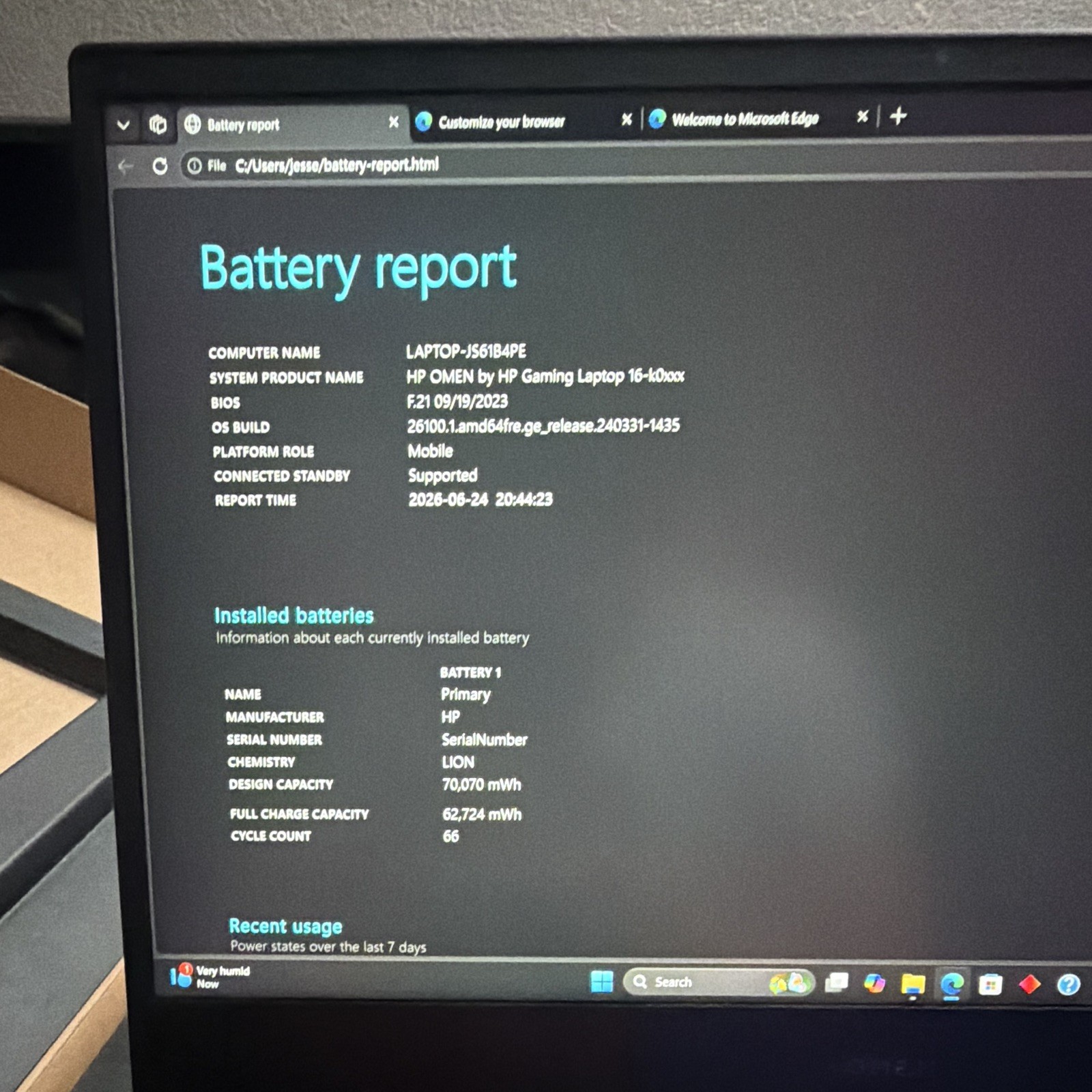This screenshot has height=1092, width=1092.
Task: Click the Installed batteries section heading
Action: pos(294,616)
